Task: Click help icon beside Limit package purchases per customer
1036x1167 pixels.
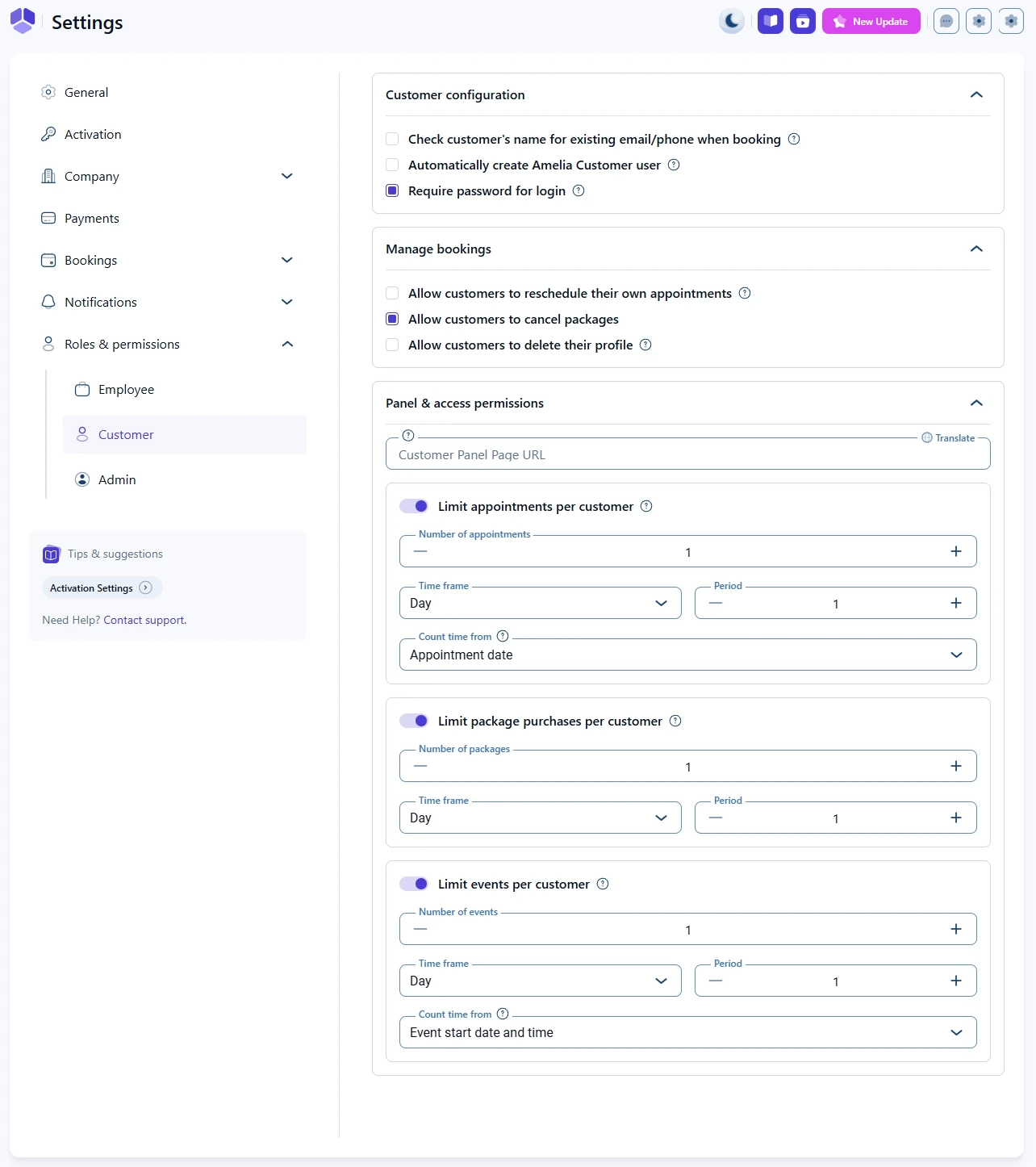Action: [675, 722]
